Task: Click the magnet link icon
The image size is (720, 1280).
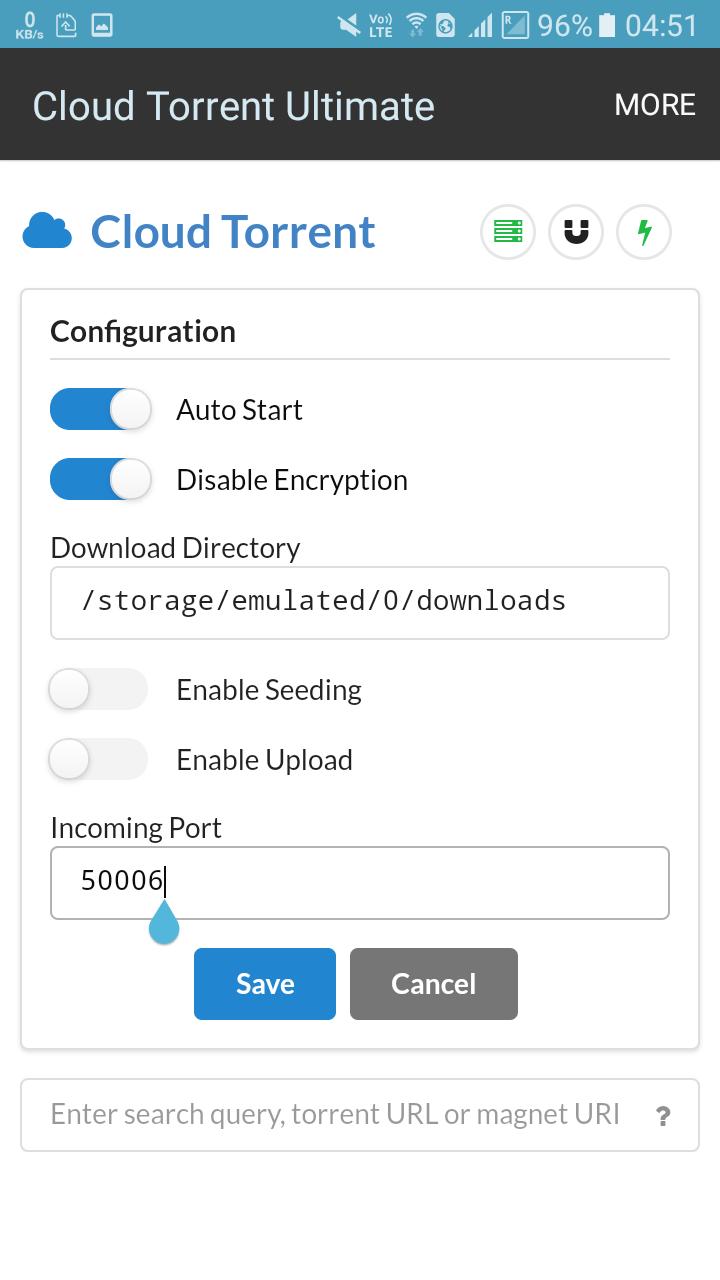Action: [x=576, y=232]
